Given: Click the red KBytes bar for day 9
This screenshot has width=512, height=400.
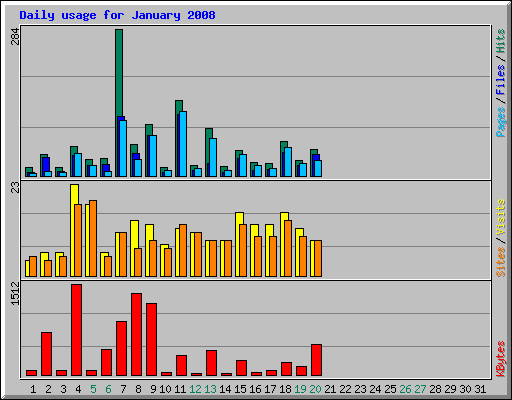Looking at the screenshot, I should tap(151, 340).
